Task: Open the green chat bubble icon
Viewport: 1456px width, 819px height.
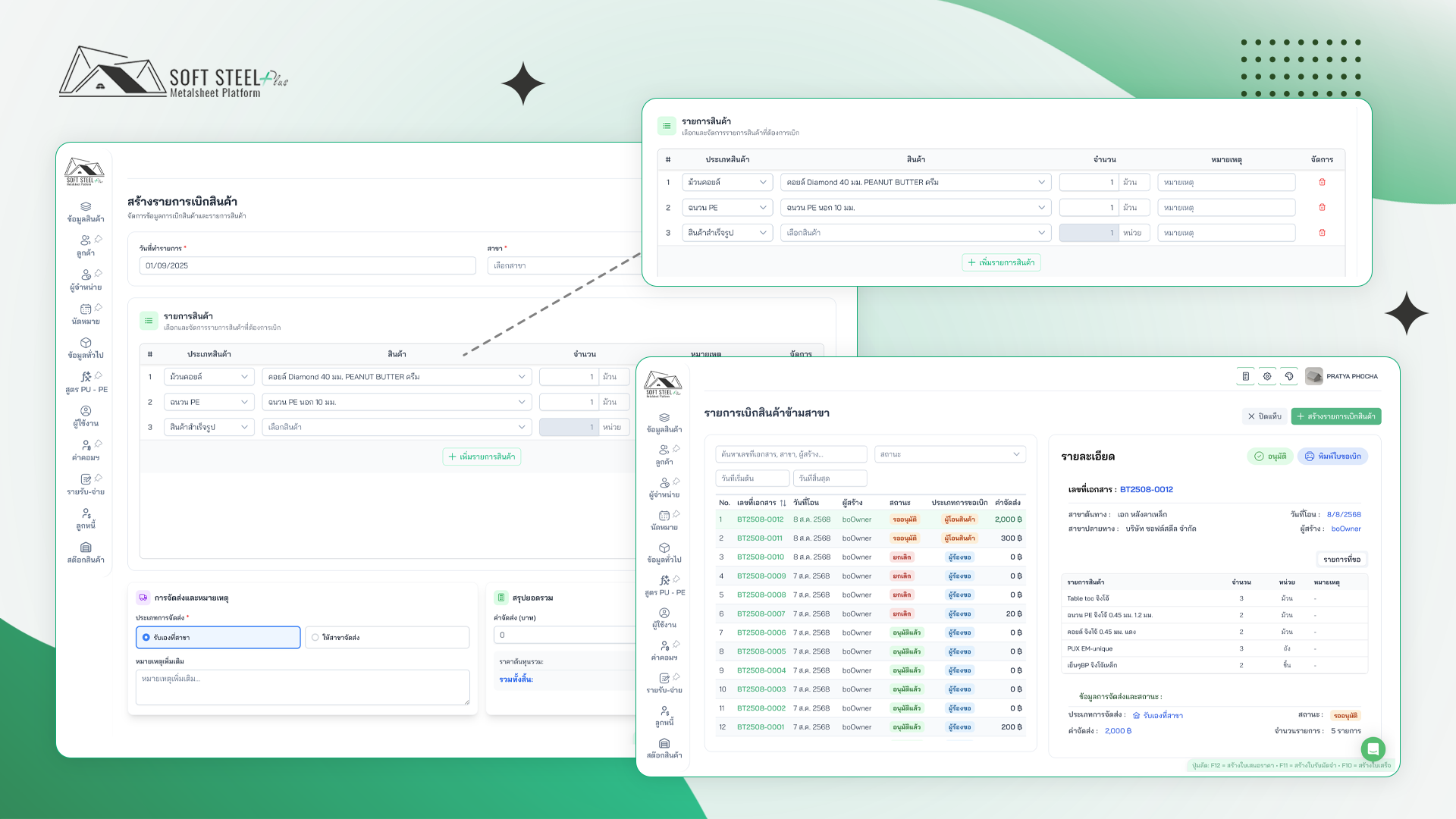Action: [x=1373, y=748]
